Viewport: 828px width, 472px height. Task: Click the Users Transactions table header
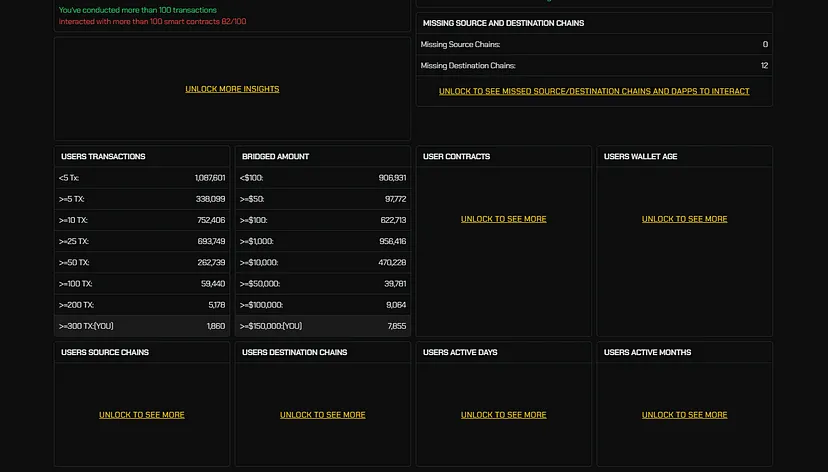tap(142, 156)
